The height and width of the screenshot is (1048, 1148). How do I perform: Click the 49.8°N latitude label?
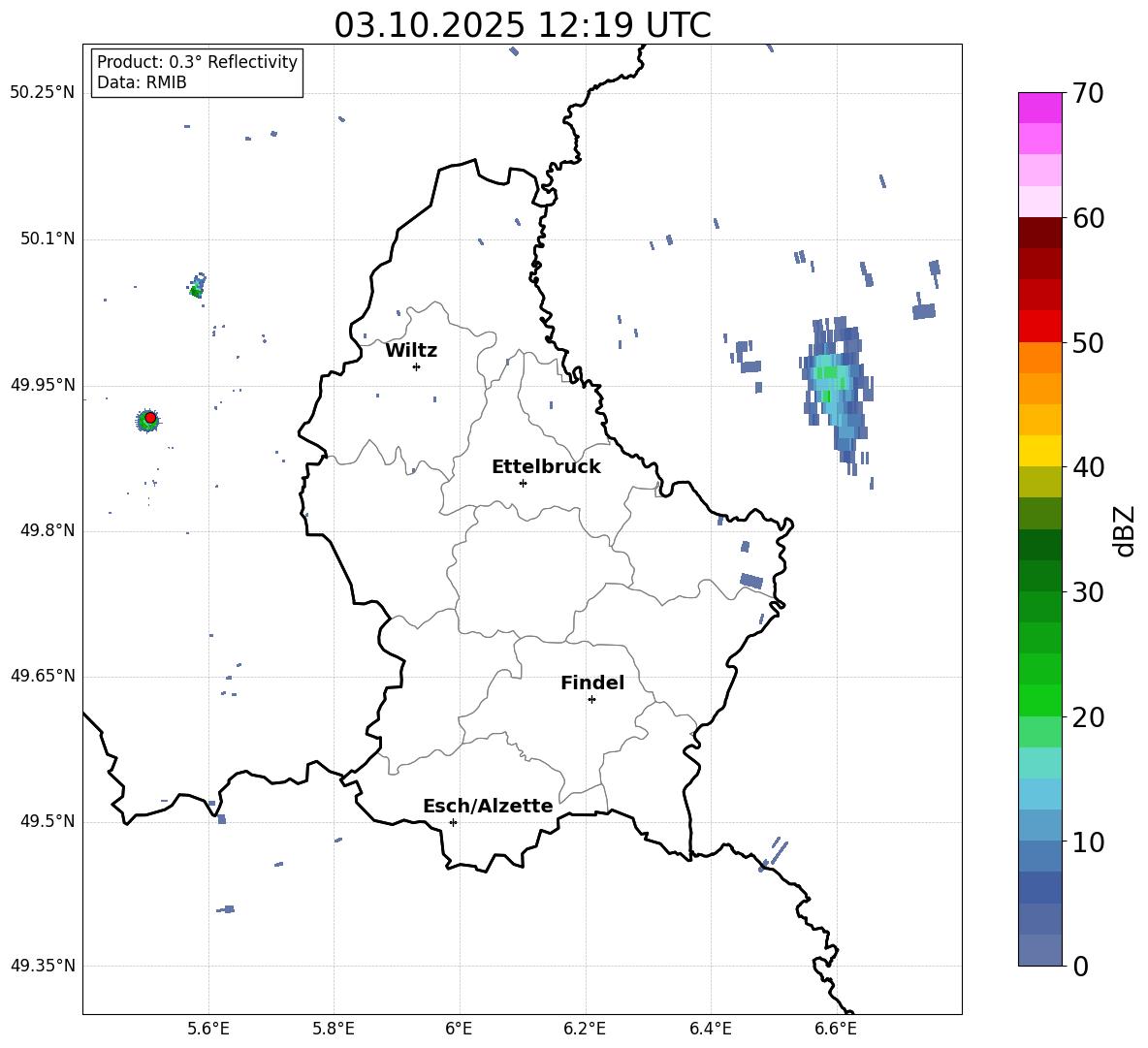[48, 530]
